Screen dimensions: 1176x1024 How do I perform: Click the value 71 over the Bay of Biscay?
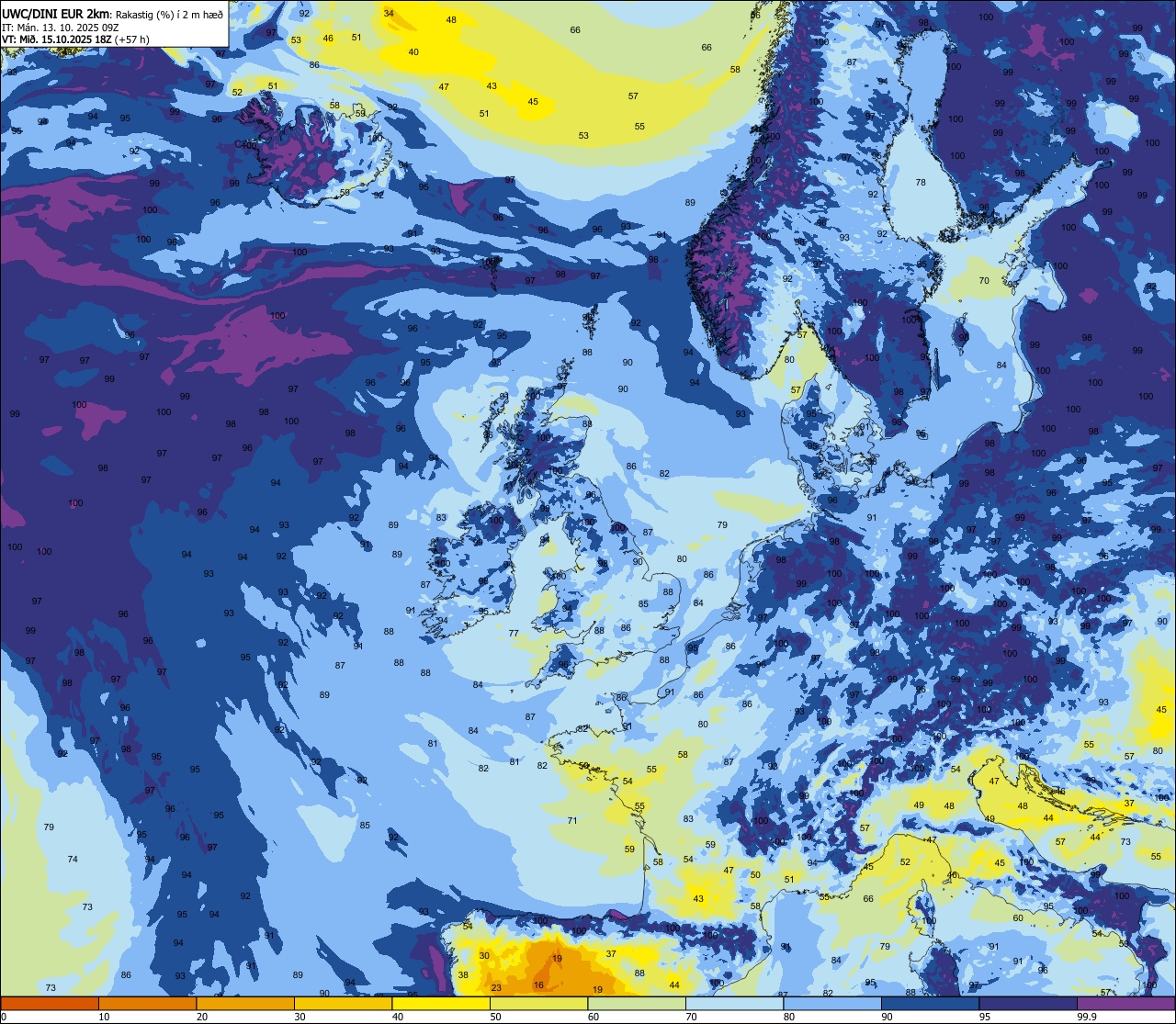click(x=572, y=821)
